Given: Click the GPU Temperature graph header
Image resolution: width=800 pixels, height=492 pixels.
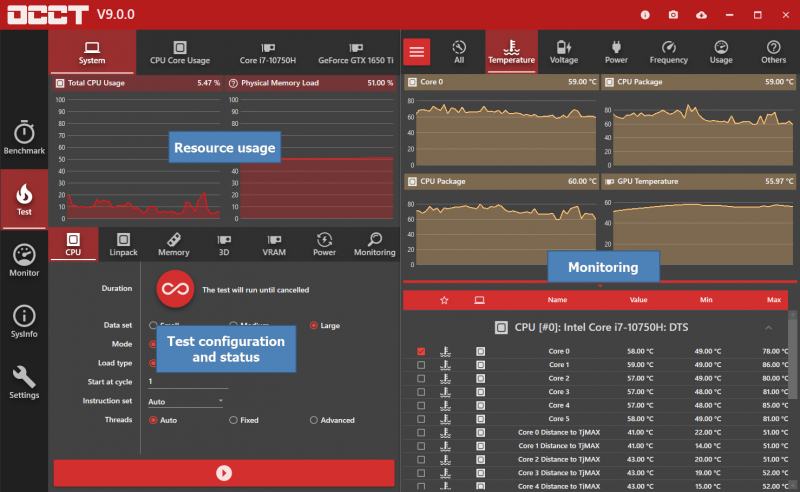Looking at the screenshot, I should tap(699, 181).
